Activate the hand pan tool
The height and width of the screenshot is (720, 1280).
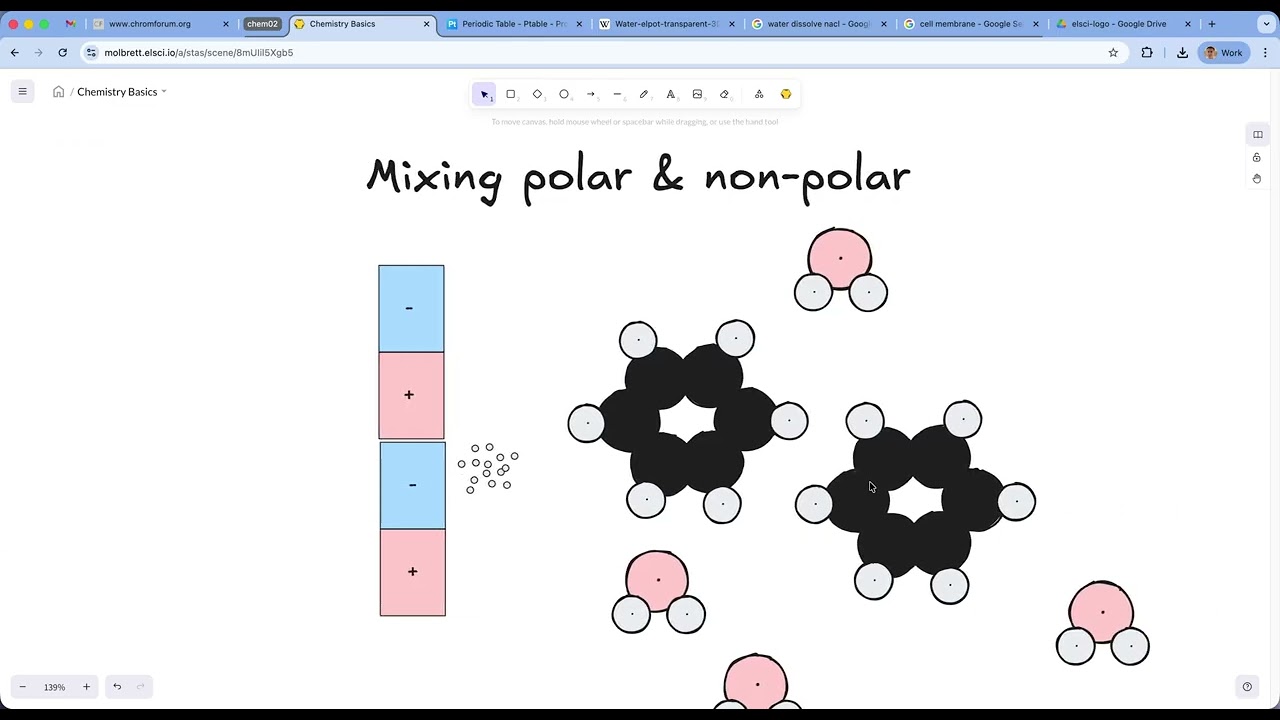(1257, 179)
